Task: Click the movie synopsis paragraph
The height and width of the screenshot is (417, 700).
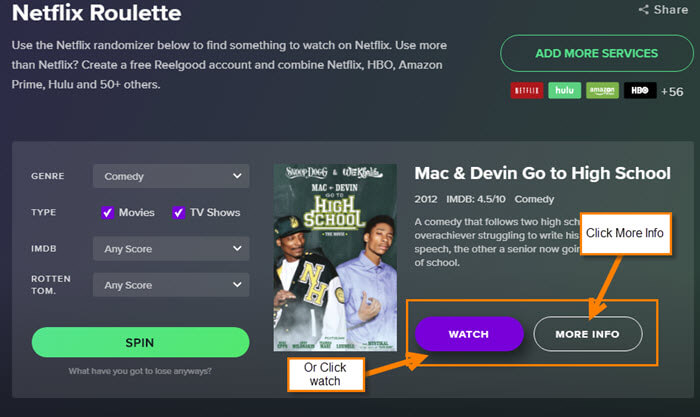Action: [497, 242]
